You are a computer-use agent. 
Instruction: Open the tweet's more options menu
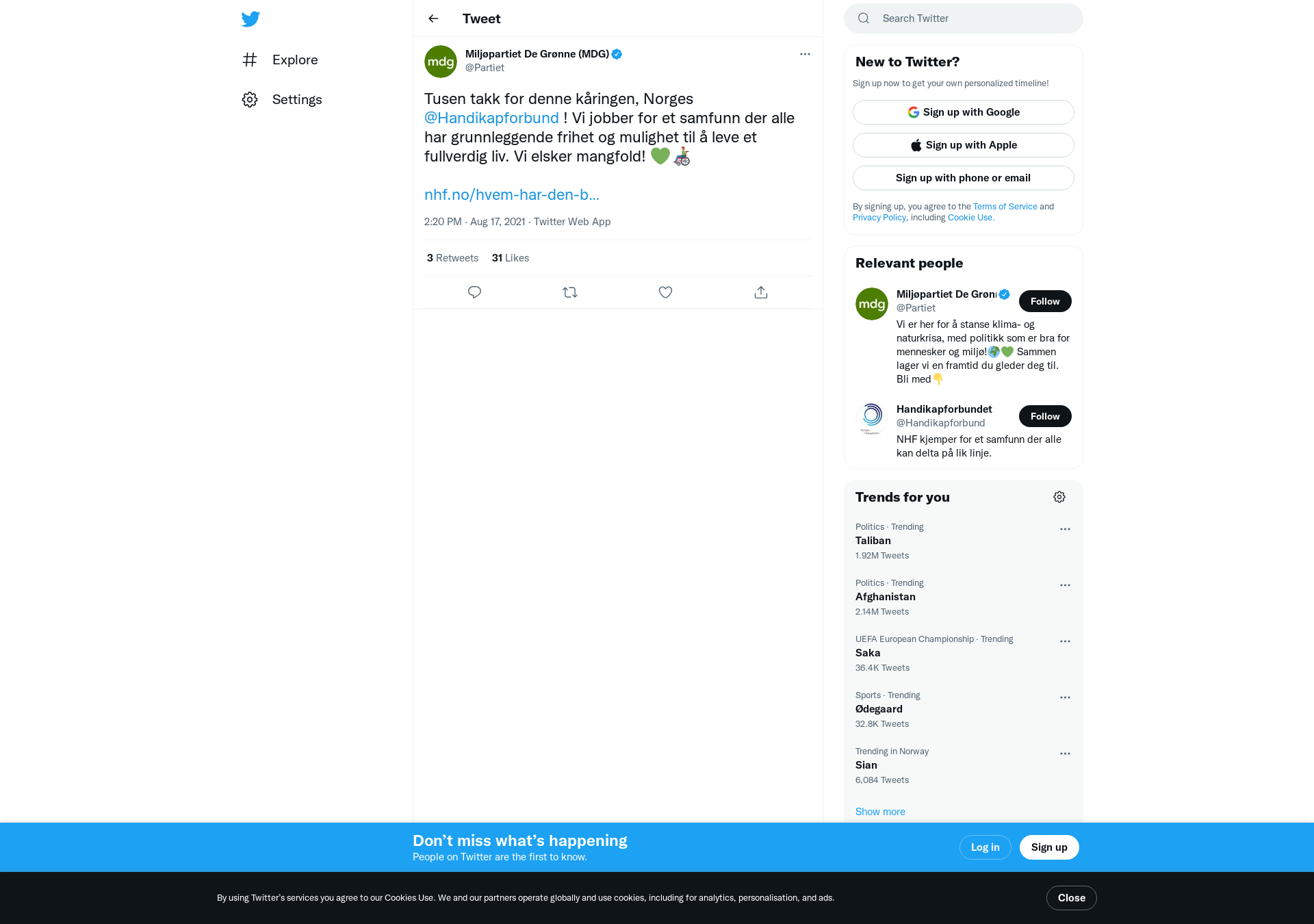(x=805, y=54)
